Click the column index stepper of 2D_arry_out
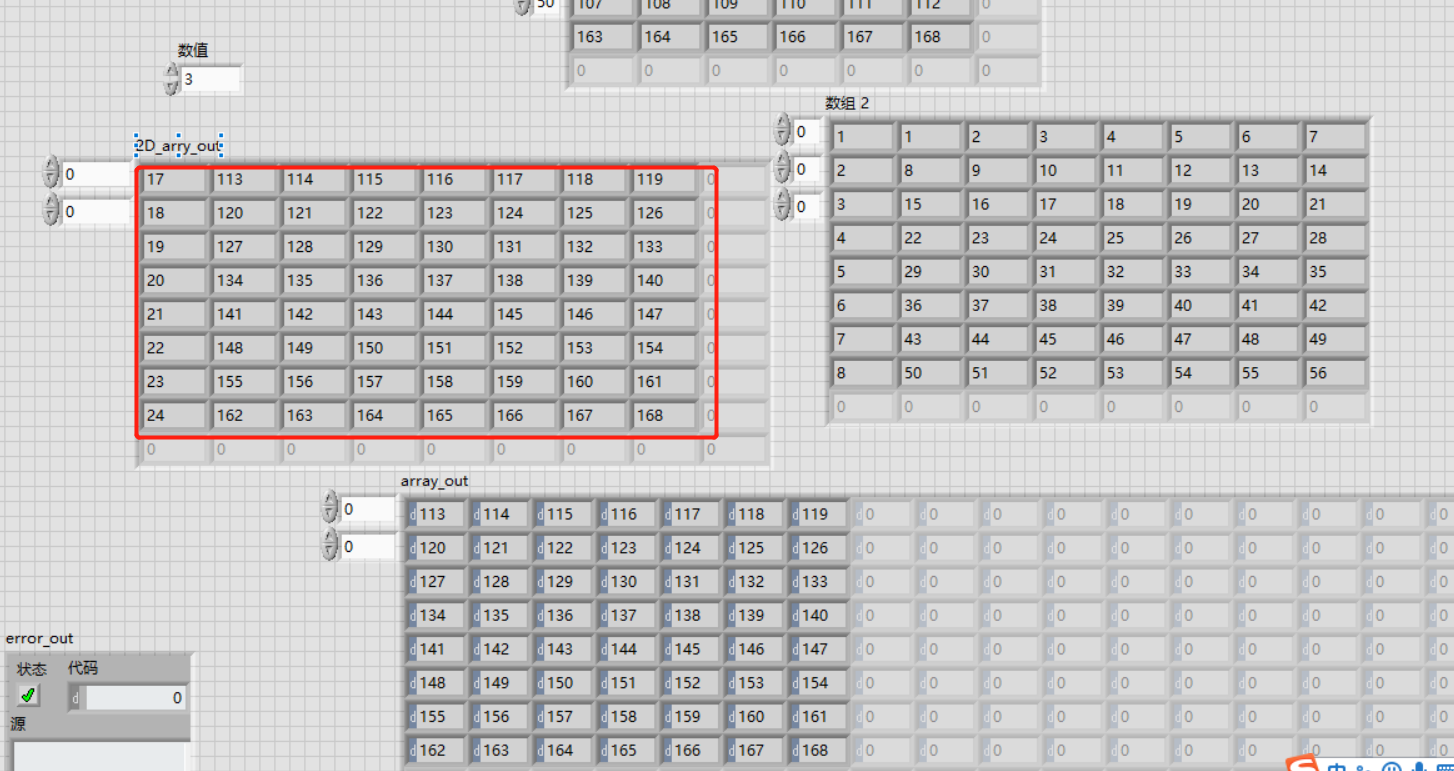 tap(51, 211)
